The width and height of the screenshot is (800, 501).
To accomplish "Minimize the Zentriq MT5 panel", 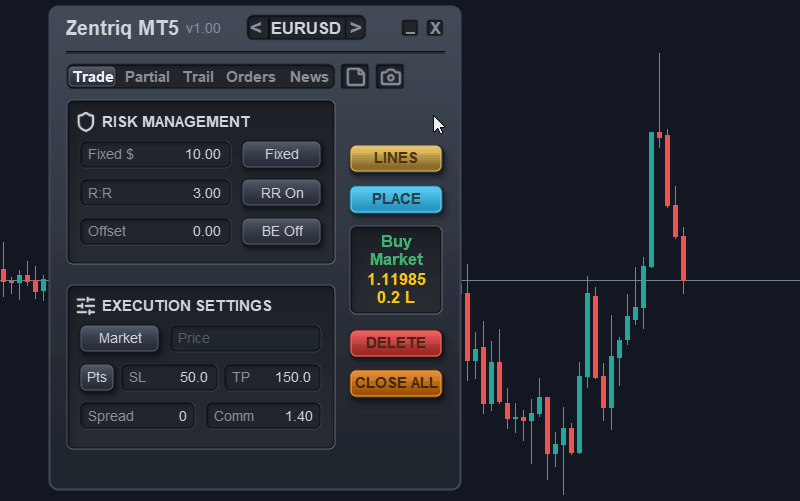I will pos(410,28).
